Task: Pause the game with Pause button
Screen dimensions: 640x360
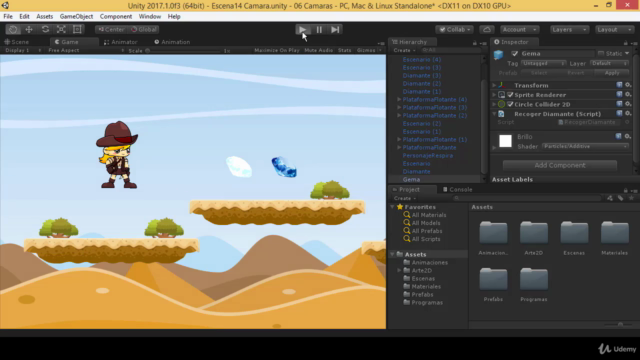Action: click(x=319, y=29)
